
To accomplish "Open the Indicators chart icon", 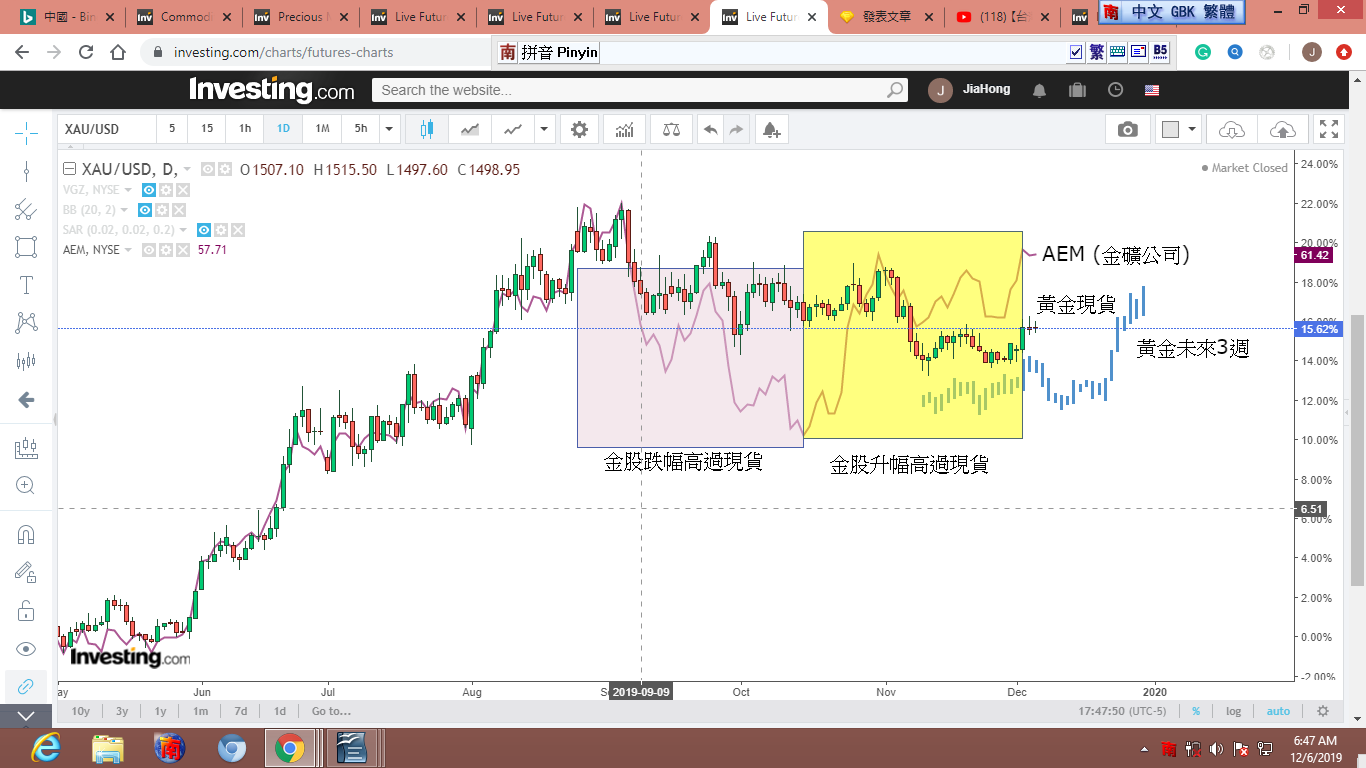I will click(x=624, y=129).
